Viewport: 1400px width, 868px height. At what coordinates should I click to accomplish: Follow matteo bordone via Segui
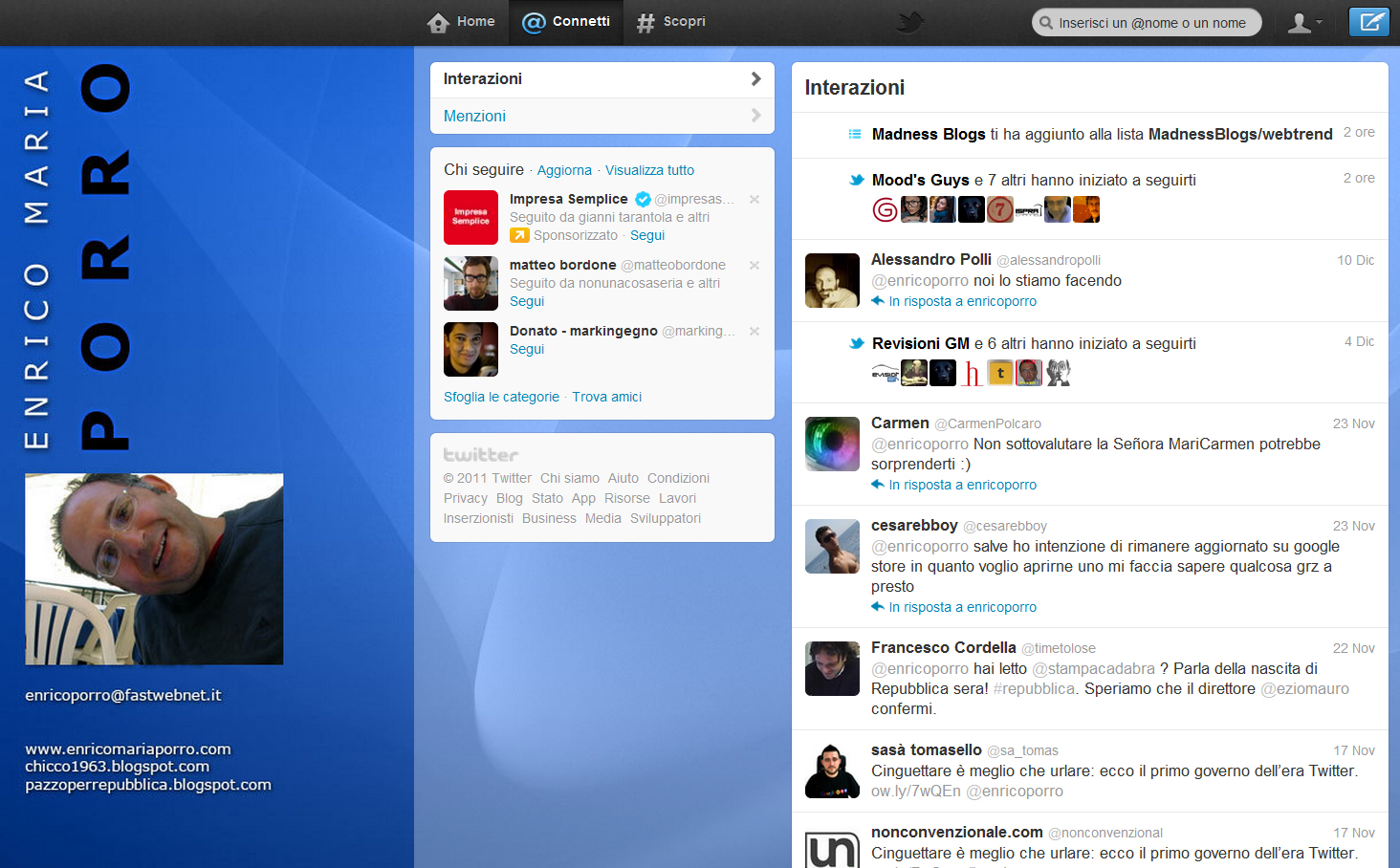click(527, 301)
